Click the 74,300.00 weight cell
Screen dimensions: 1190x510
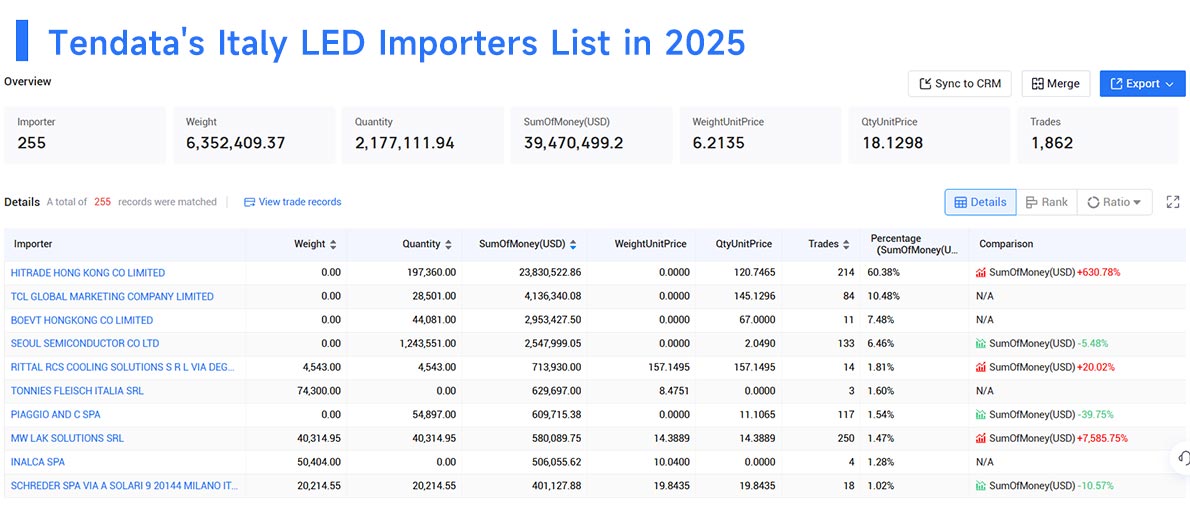[319, 391]
